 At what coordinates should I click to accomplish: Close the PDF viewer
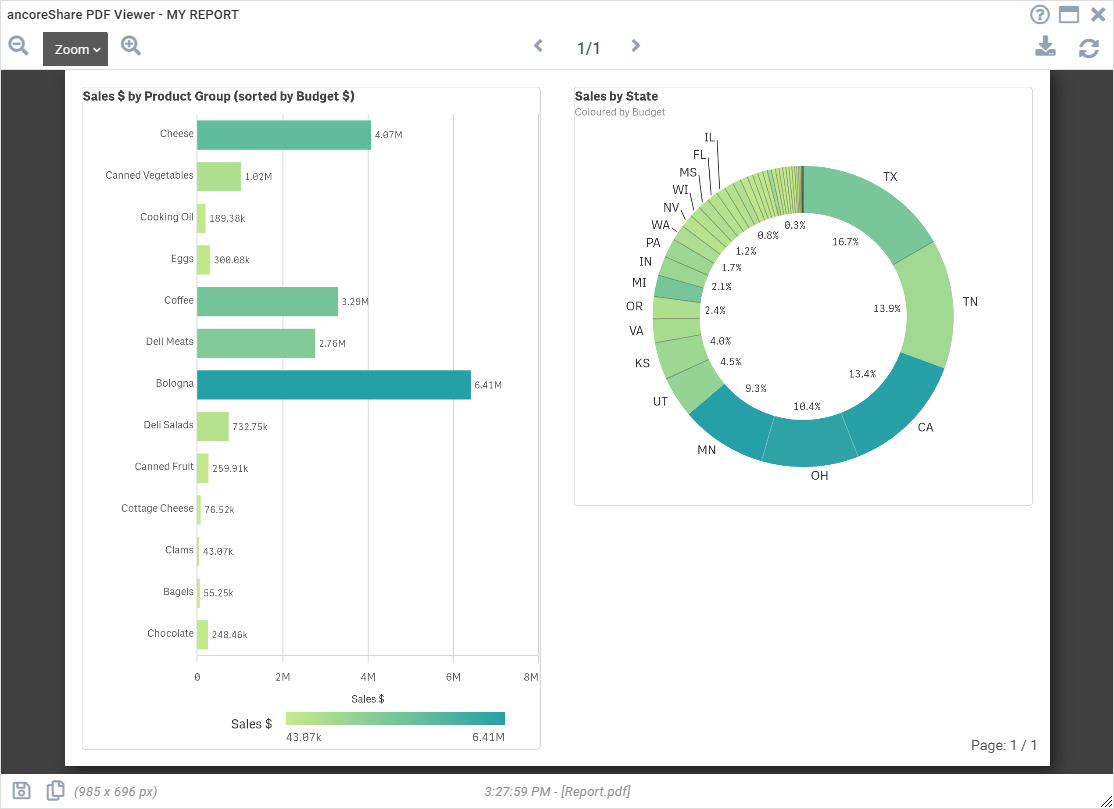[x=1098, y=15]
